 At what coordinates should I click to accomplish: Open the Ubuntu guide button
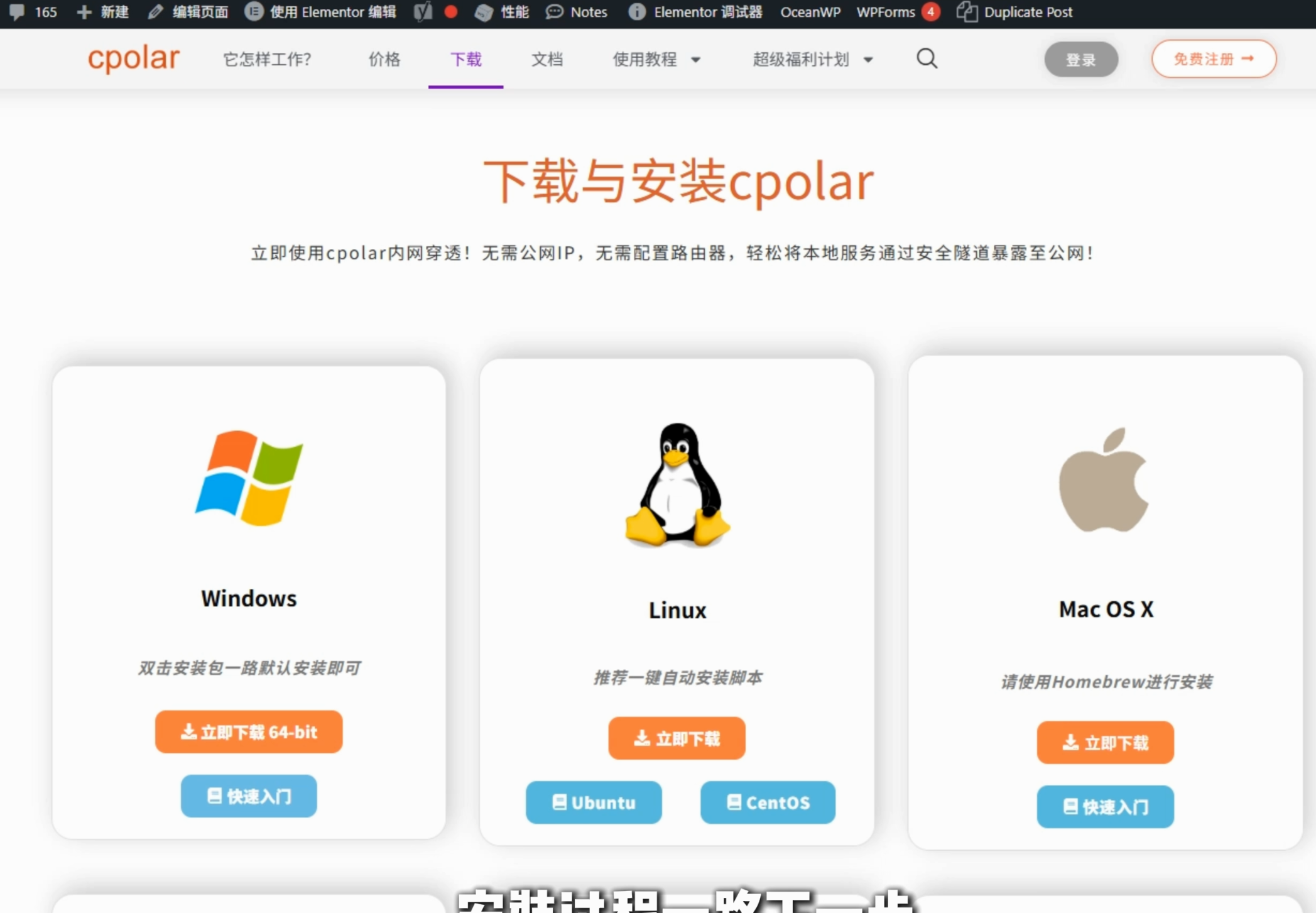tap(594, 802)
